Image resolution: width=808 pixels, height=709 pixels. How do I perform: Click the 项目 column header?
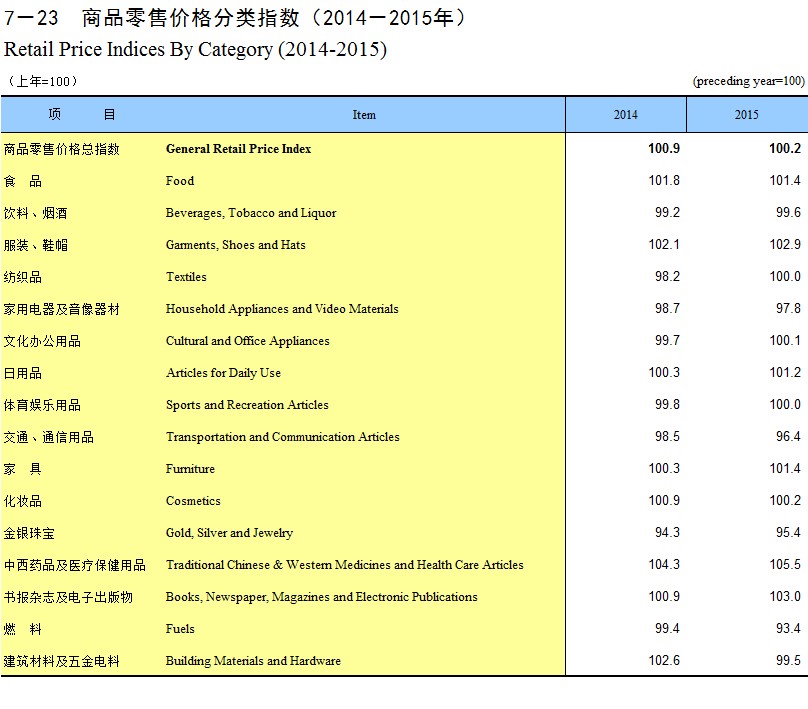[81, 115]
